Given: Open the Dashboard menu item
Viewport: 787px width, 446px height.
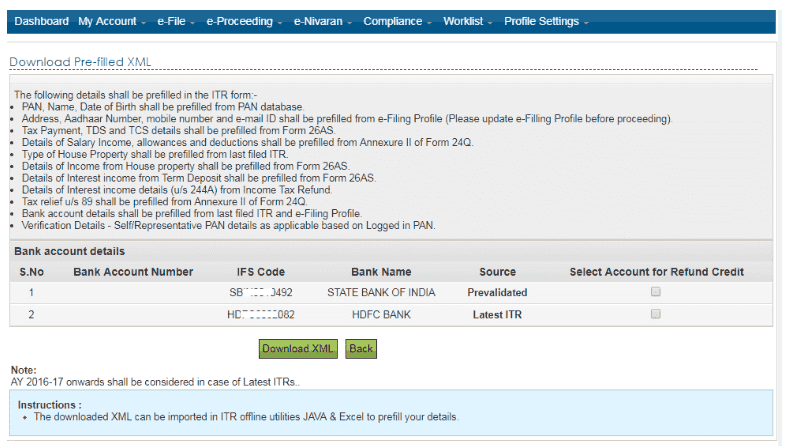Looking at the screenshot, I should 41,21.
